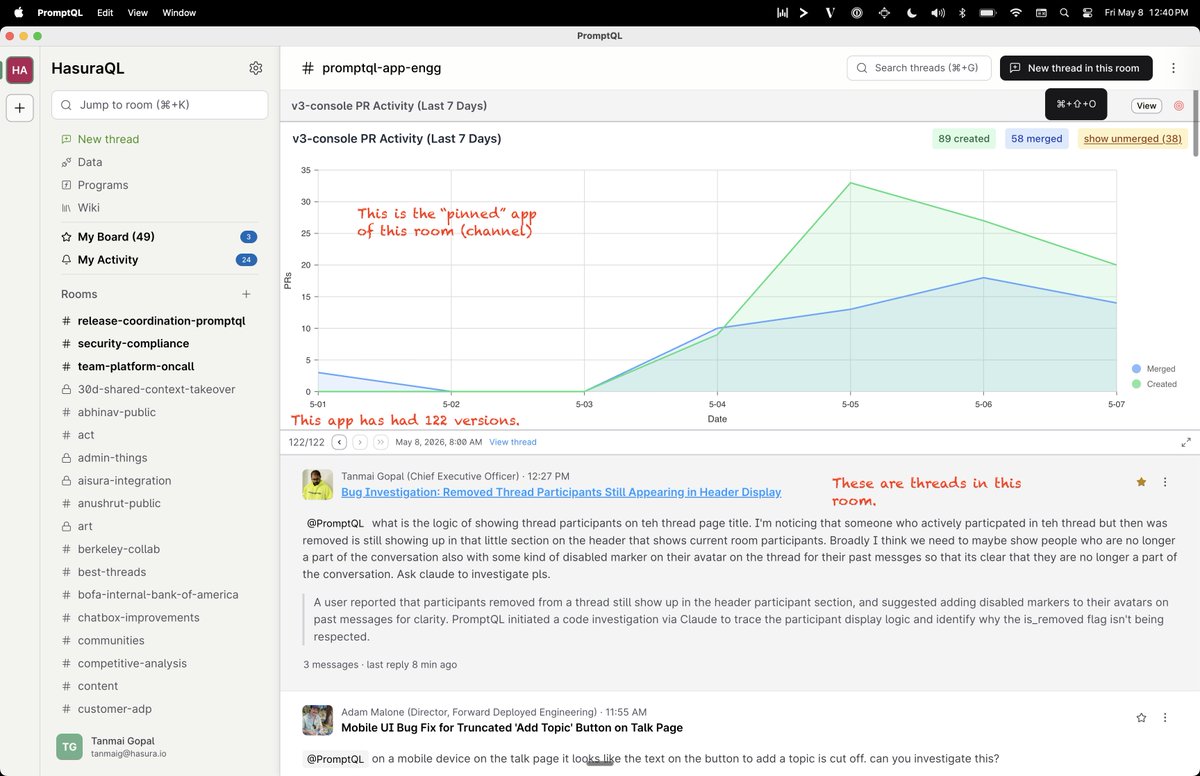Viewport: 1200px width, 776px height.
Task: Go to next app version arrow
Action: click(x=360, y=442)
